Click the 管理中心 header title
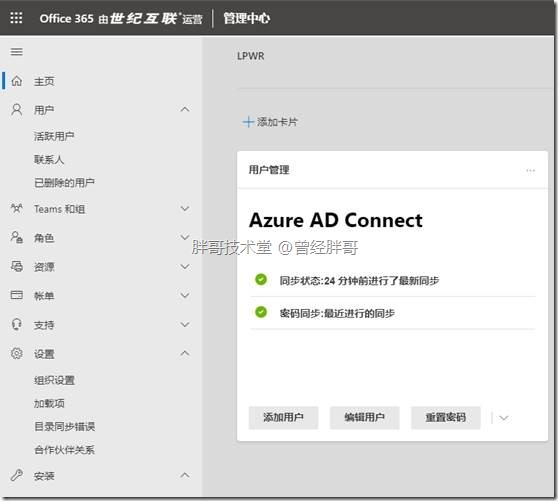The height and width of the screenshot is (501, 558). click(x=247, y=18)
